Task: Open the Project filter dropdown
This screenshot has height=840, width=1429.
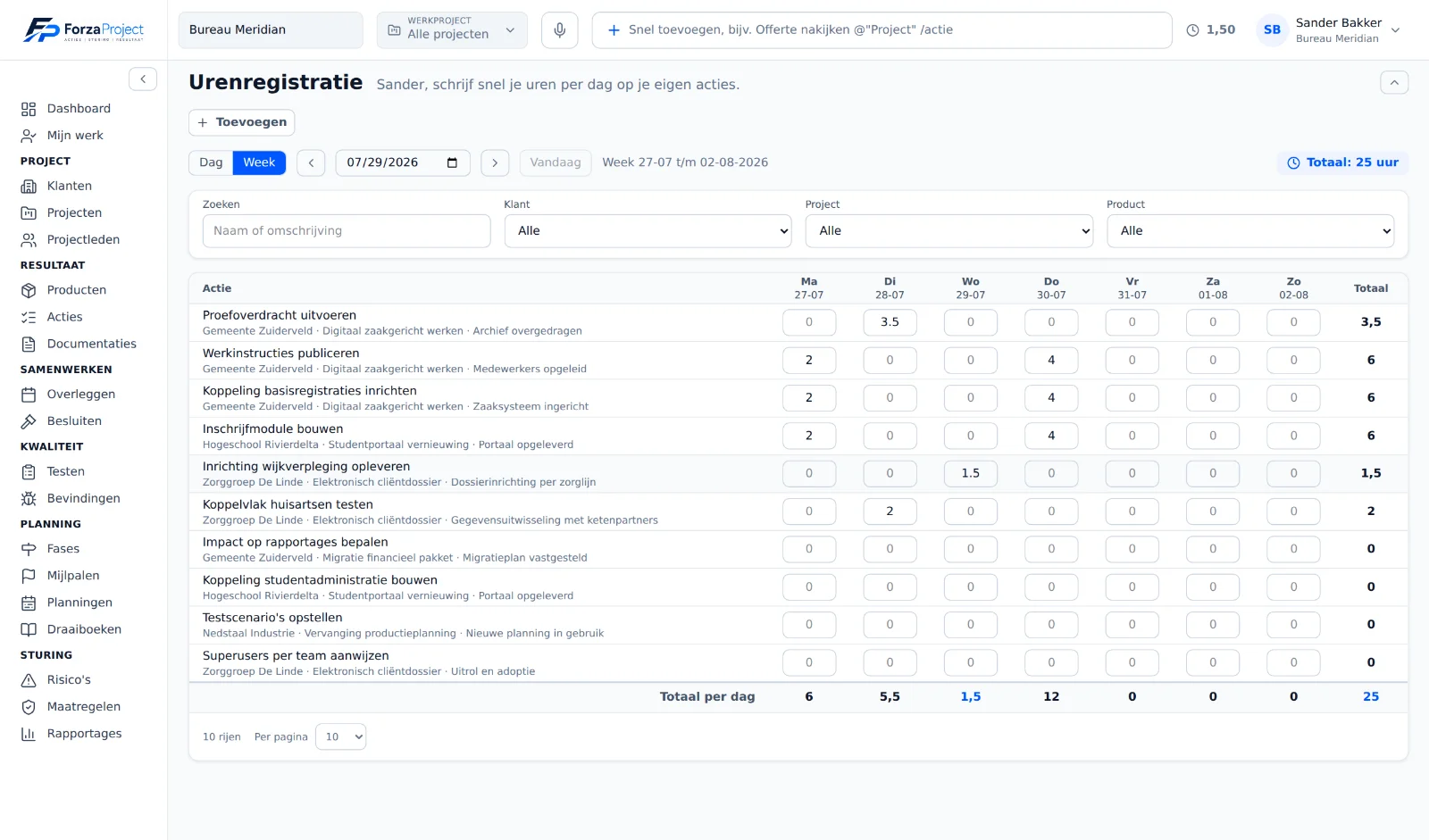Action: point(949,231)
